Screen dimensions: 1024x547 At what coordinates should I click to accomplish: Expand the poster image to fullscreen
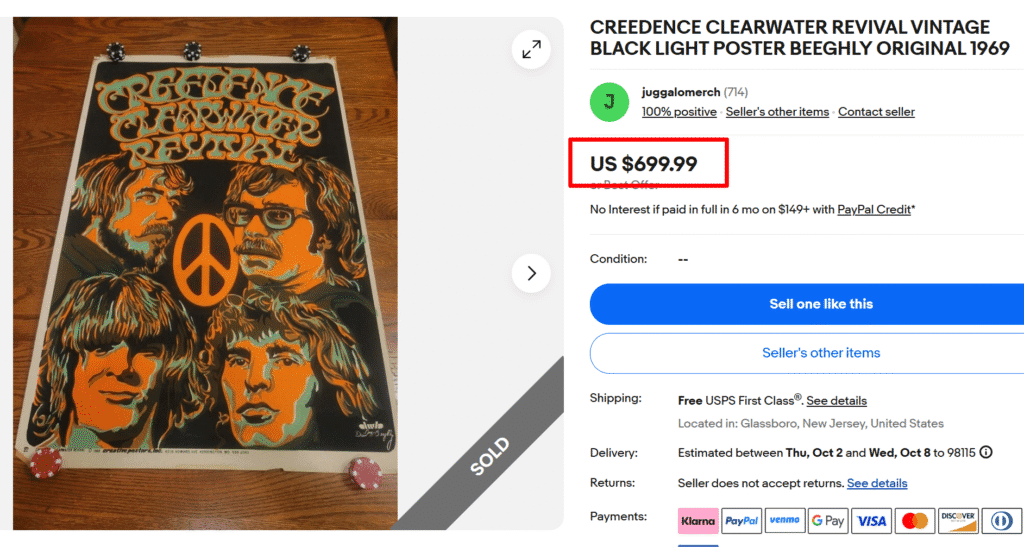(x=531, y=49)
